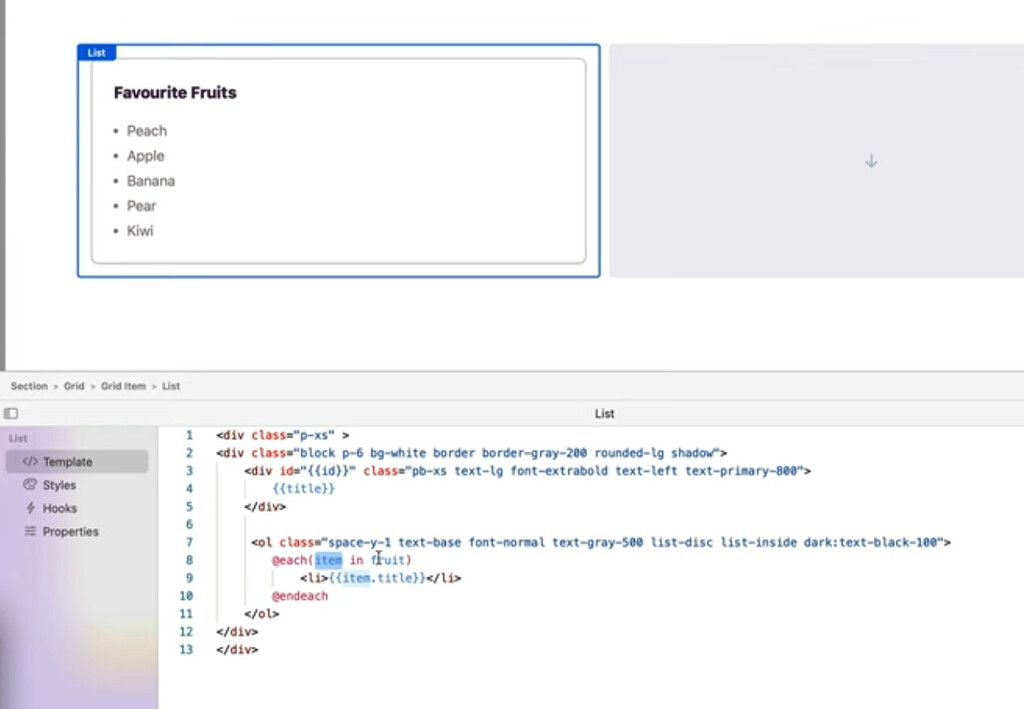
Task: Select the @endeach statement on line 10
Action: pyautogui.click(x=301, y=595)
